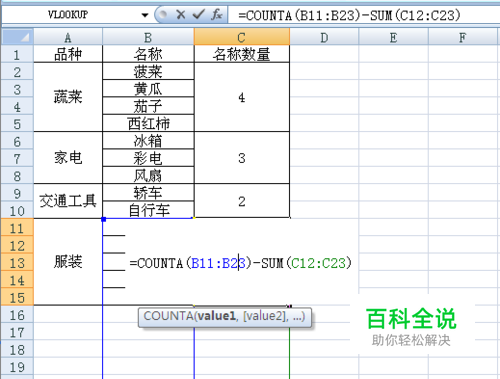Select row 14 header
The image size is (500, 379).
[x=17, y=280]
